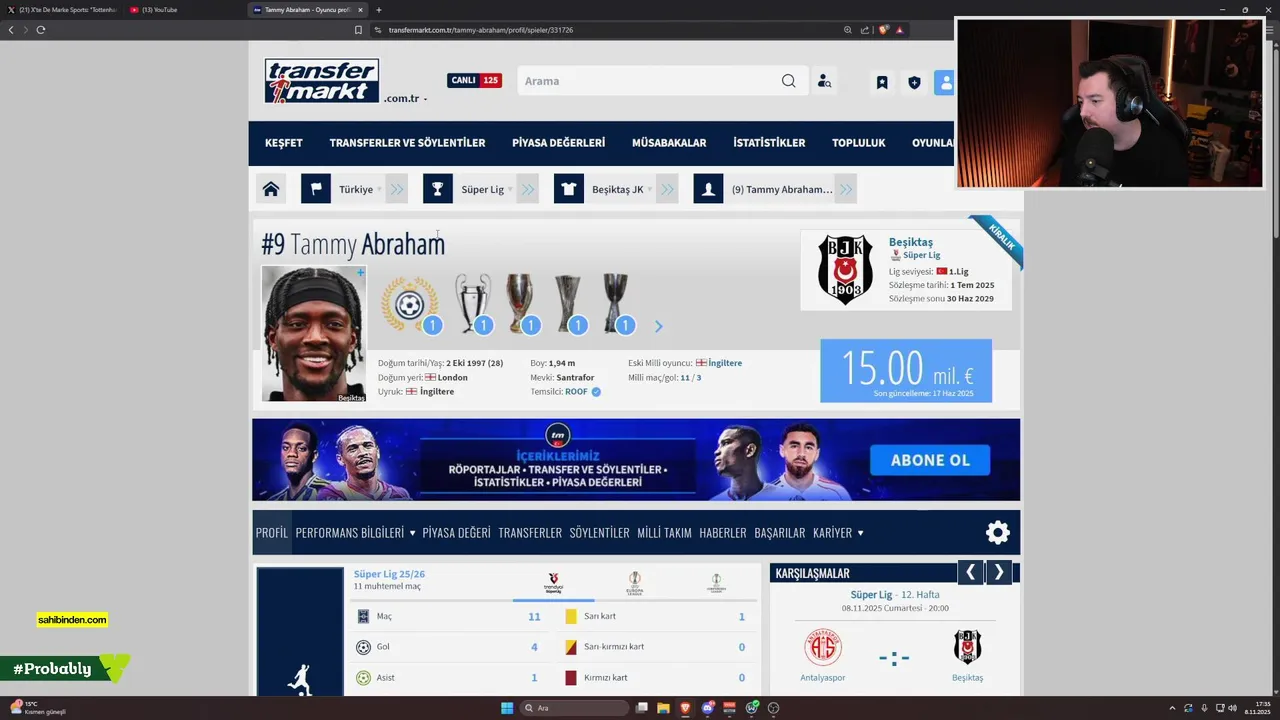Switch to TRANSFERLER player tab
The image size is (1280, 720).
(x=530, y=533)
